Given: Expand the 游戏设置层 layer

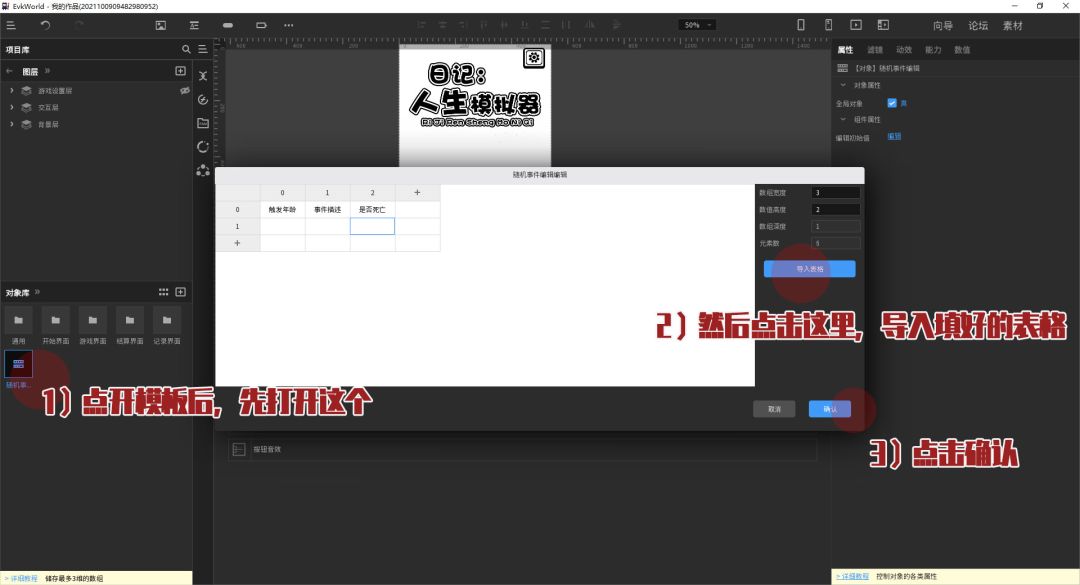Looking at the screenshot, I should (x=12, y=90).
